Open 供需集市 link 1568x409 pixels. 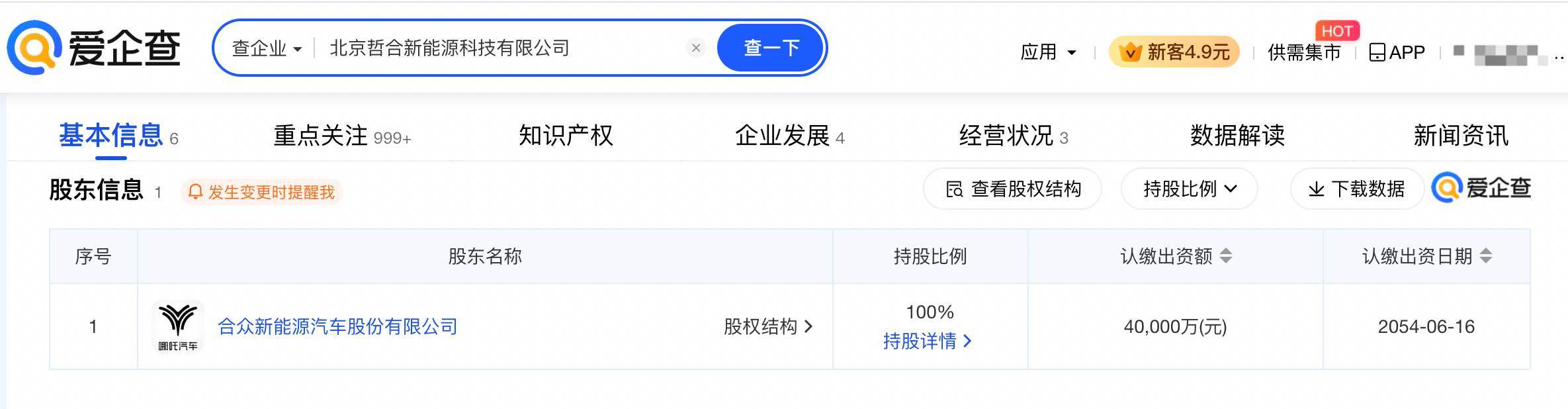(x=1303, y=52)
